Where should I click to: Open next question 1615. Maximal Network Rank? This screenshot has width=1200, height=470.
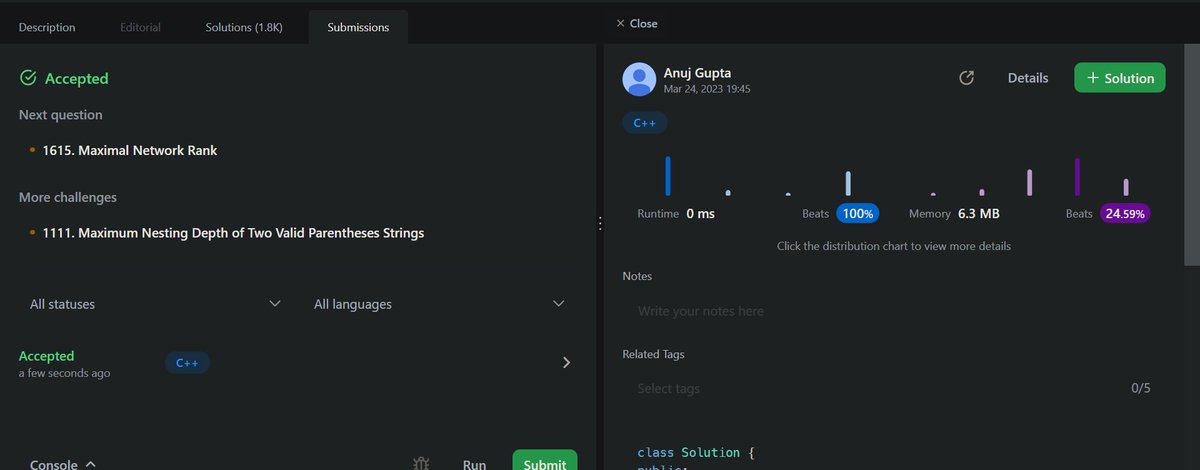[x=130, y=151]
